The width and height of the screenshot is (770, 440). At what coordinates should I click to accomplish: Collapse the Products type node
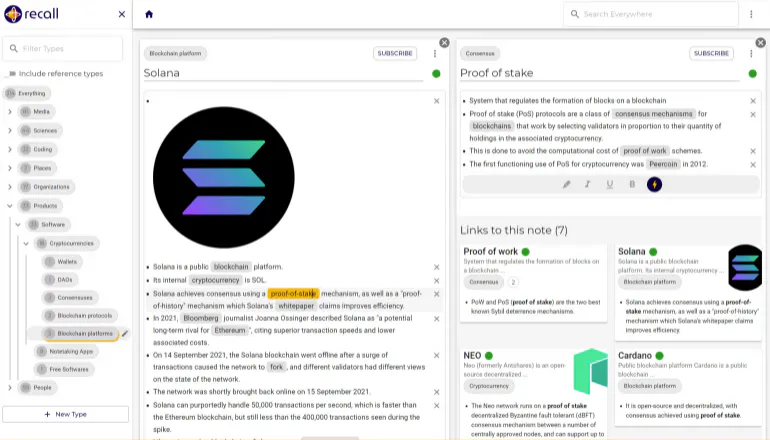coord(9,206)
